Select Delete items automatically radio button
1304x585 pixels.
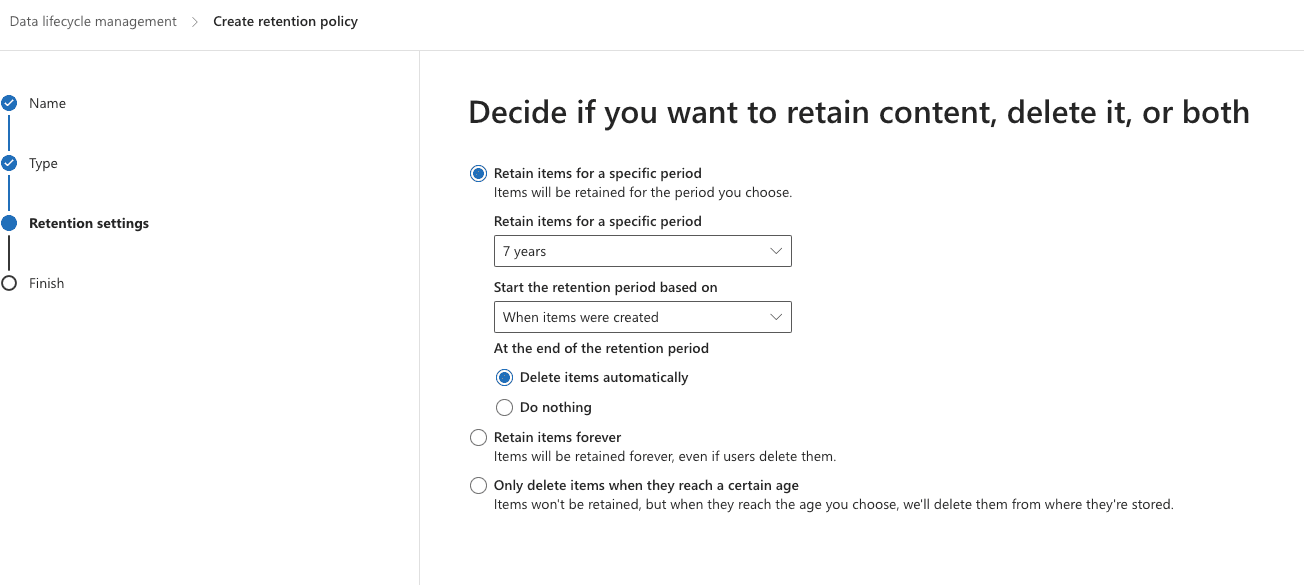tap(504, 377)
